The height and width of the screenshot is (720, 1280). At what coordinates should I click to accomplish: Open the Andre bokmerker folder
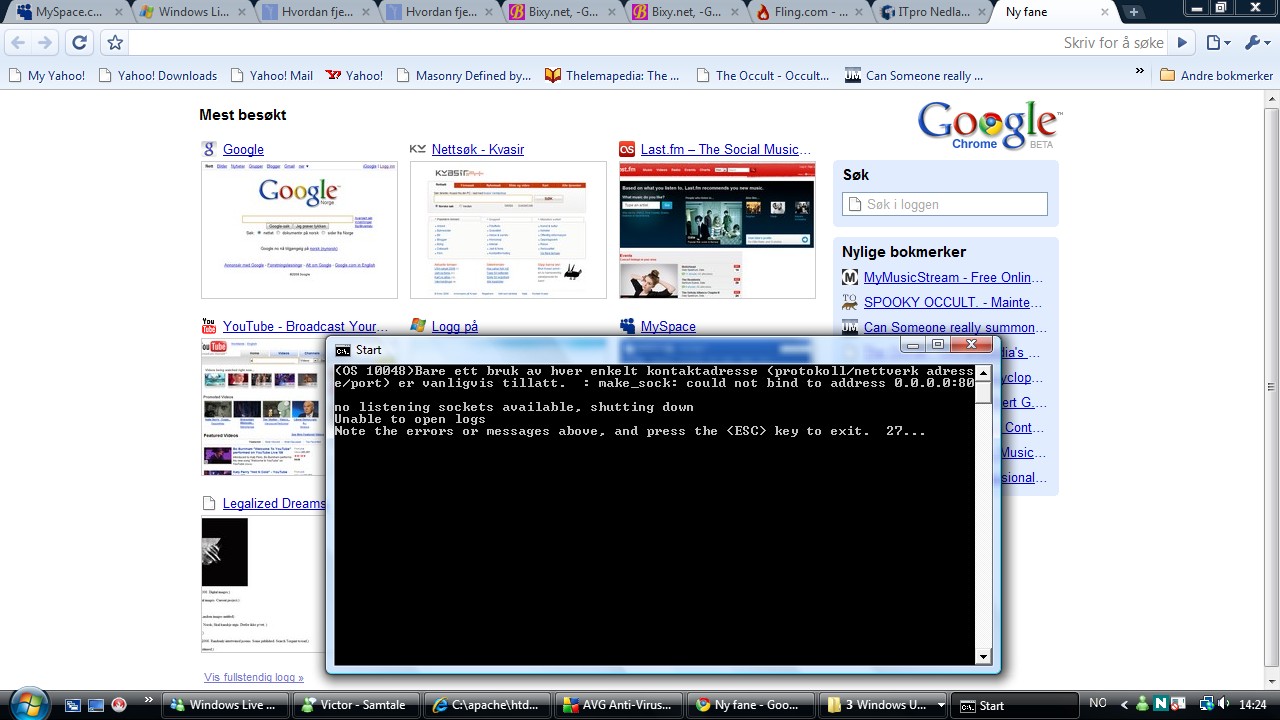point(1216,75)
